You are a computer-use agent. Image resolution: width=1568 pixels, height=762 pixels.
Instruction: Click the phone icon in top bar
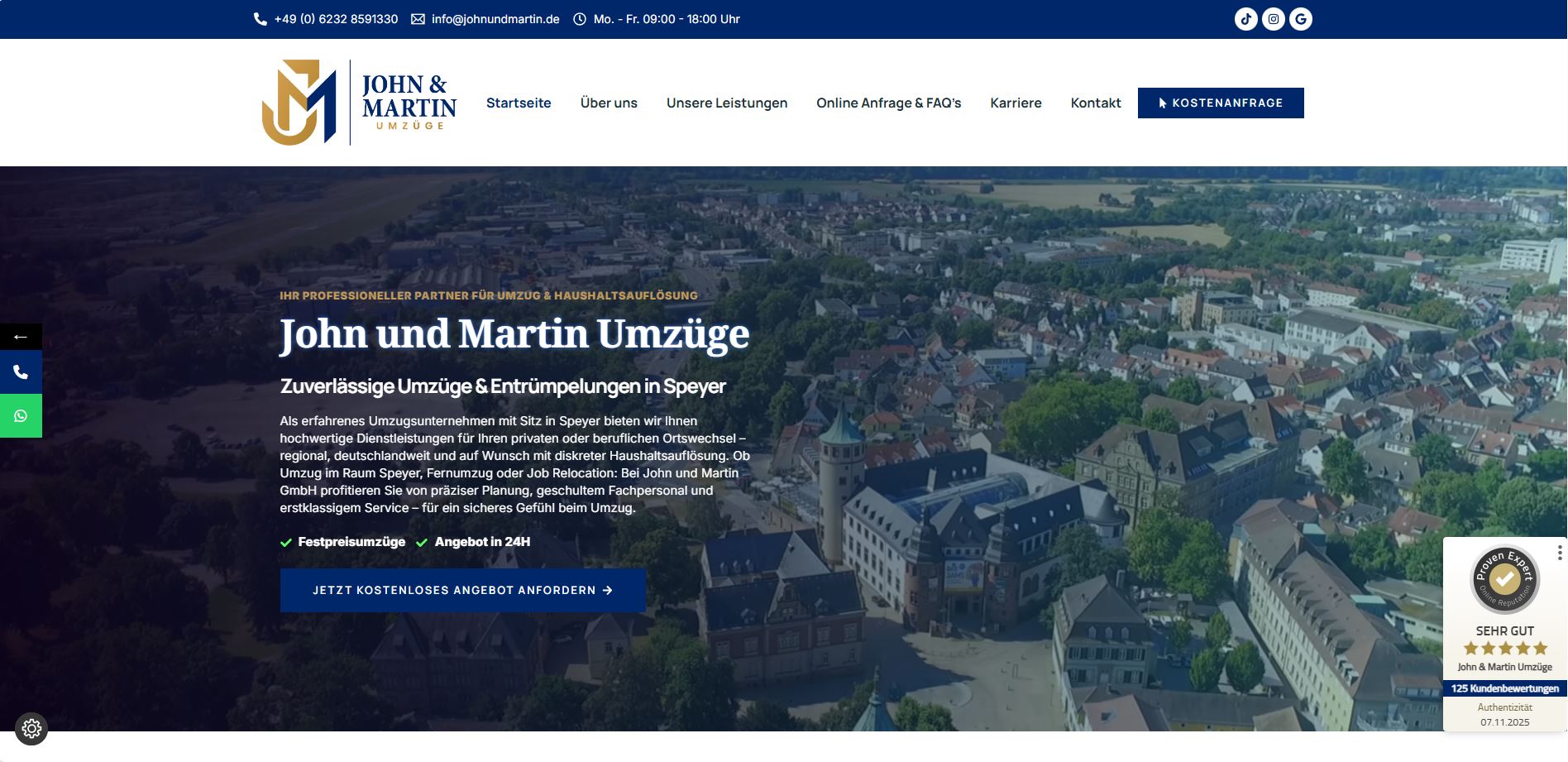point(260,19)
